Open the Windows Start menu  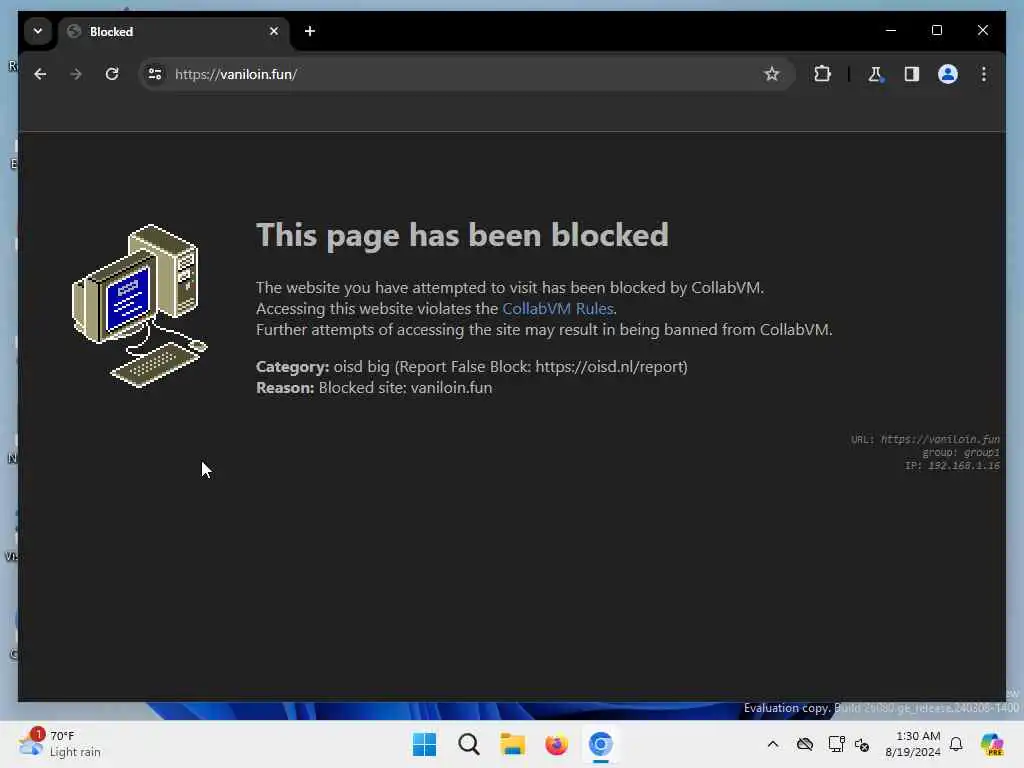tap(424, 744)
